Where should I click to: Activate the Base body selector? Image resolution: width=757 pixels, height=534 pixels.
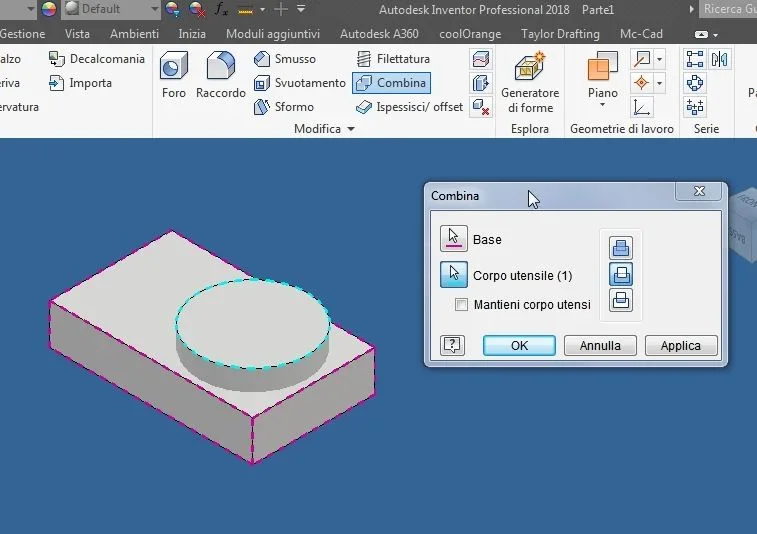(453, 239)
